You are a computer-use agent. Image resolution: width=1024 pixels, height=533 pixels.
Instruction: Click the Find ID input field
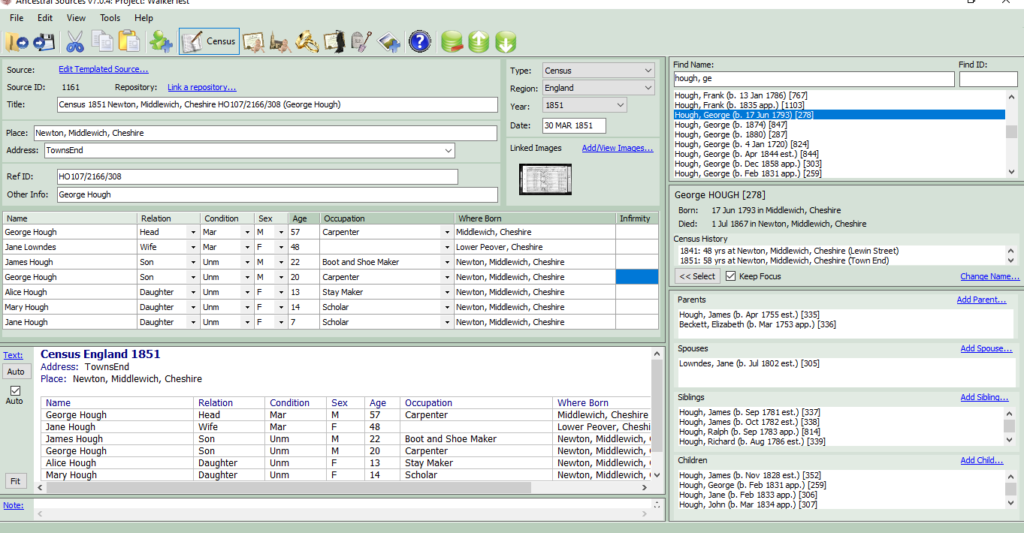[x=988, y=79]
